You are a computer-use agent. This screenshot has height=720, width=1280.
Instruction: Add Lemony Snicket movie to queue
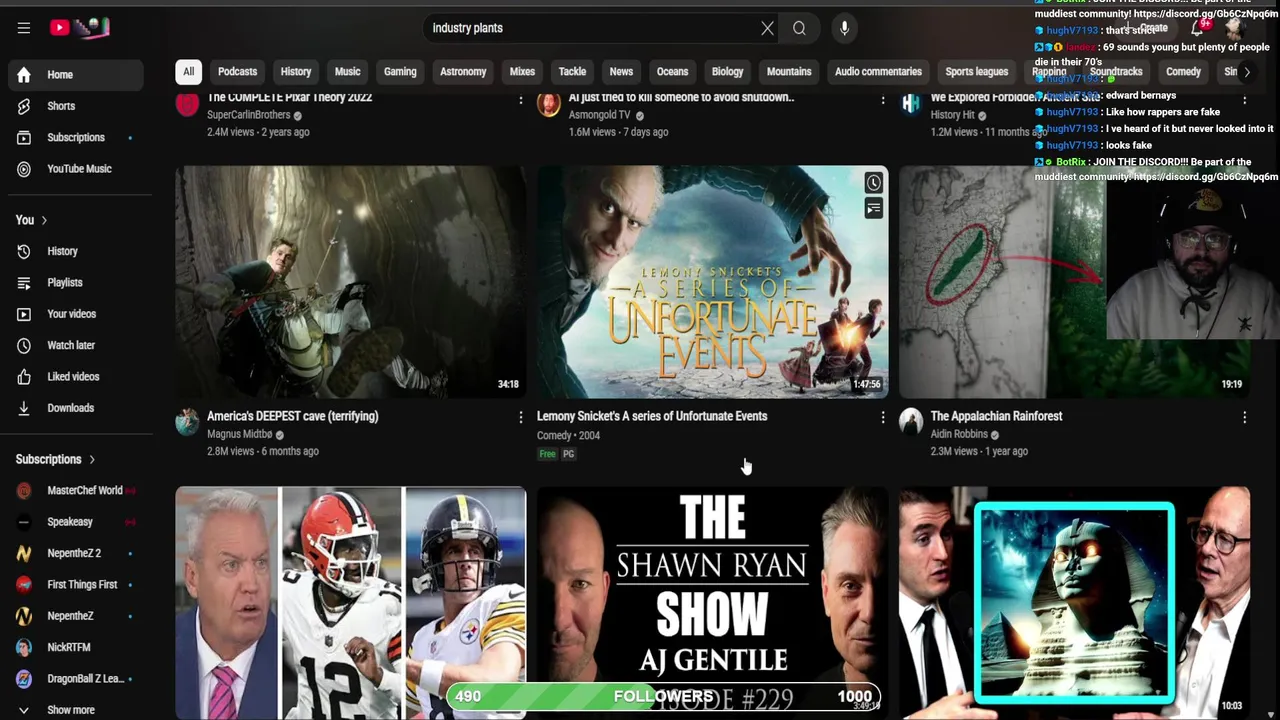coord(873,208)
